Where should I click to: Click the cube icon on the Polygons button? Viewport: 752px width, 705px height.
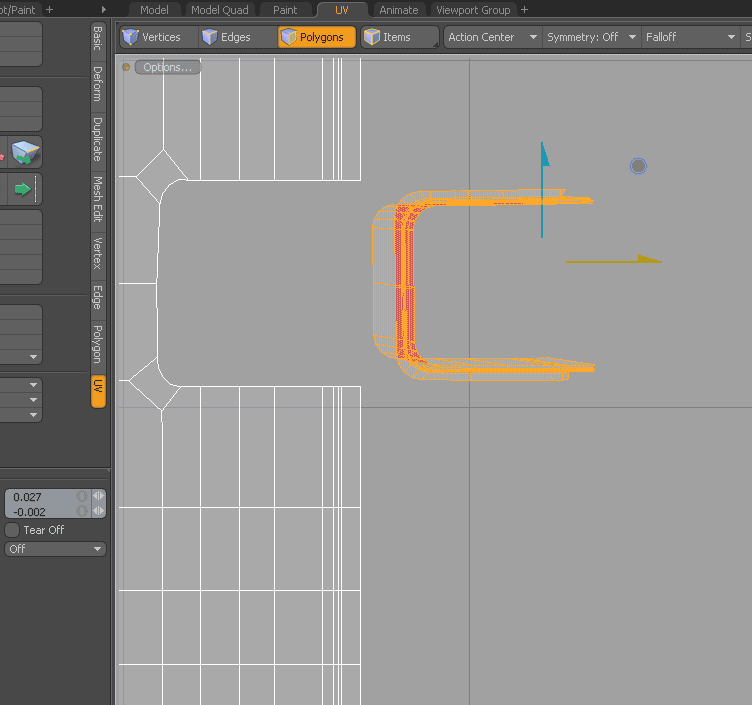(289, 37)
